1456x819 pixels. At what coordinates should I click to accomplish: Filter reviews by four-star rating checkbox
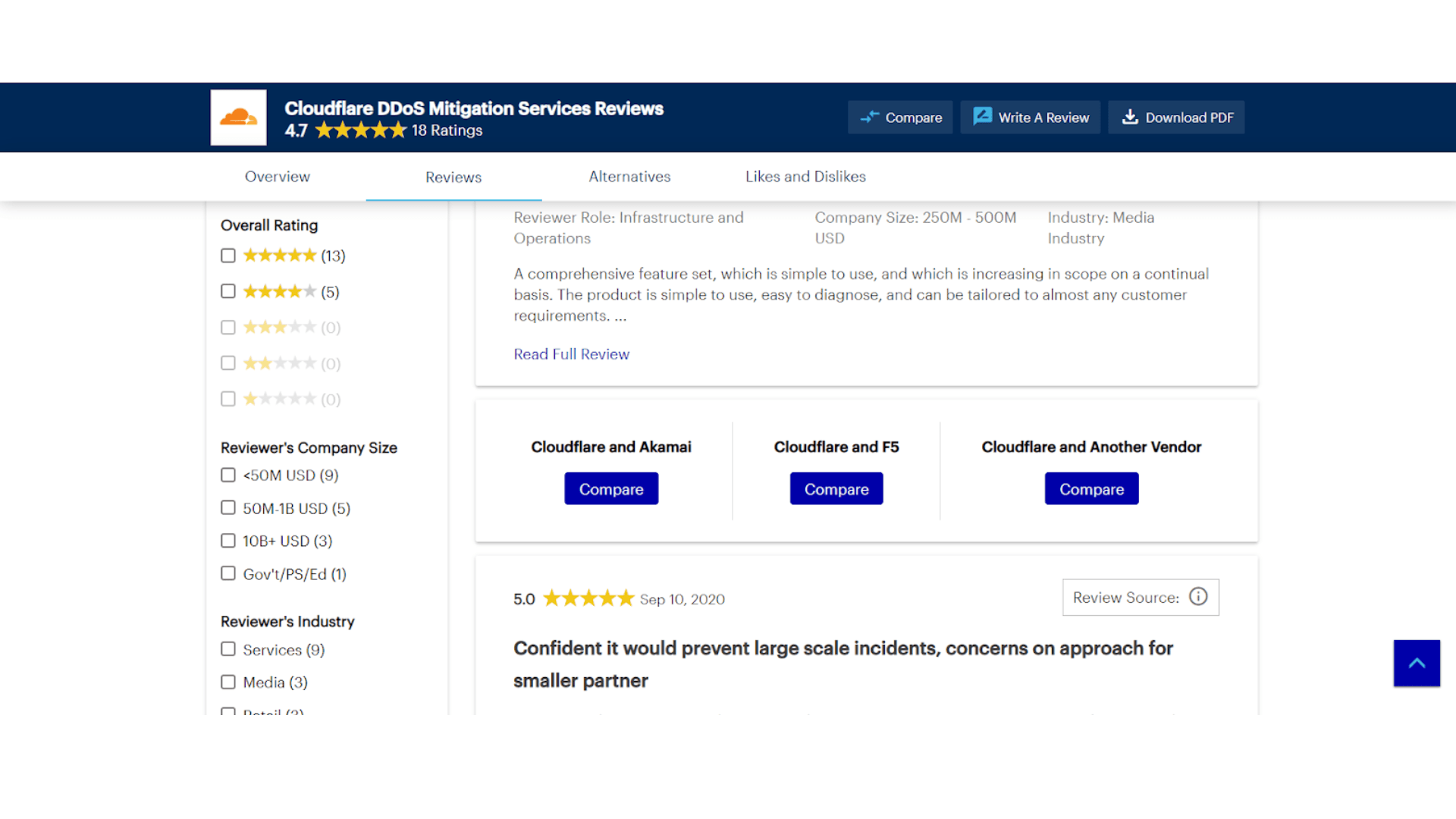tap(228, 291)
